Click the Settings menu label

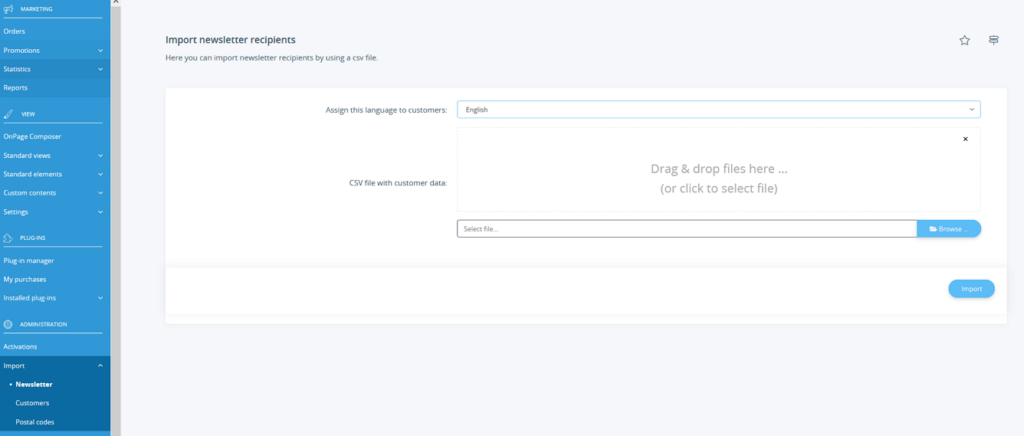pos(16,212)
